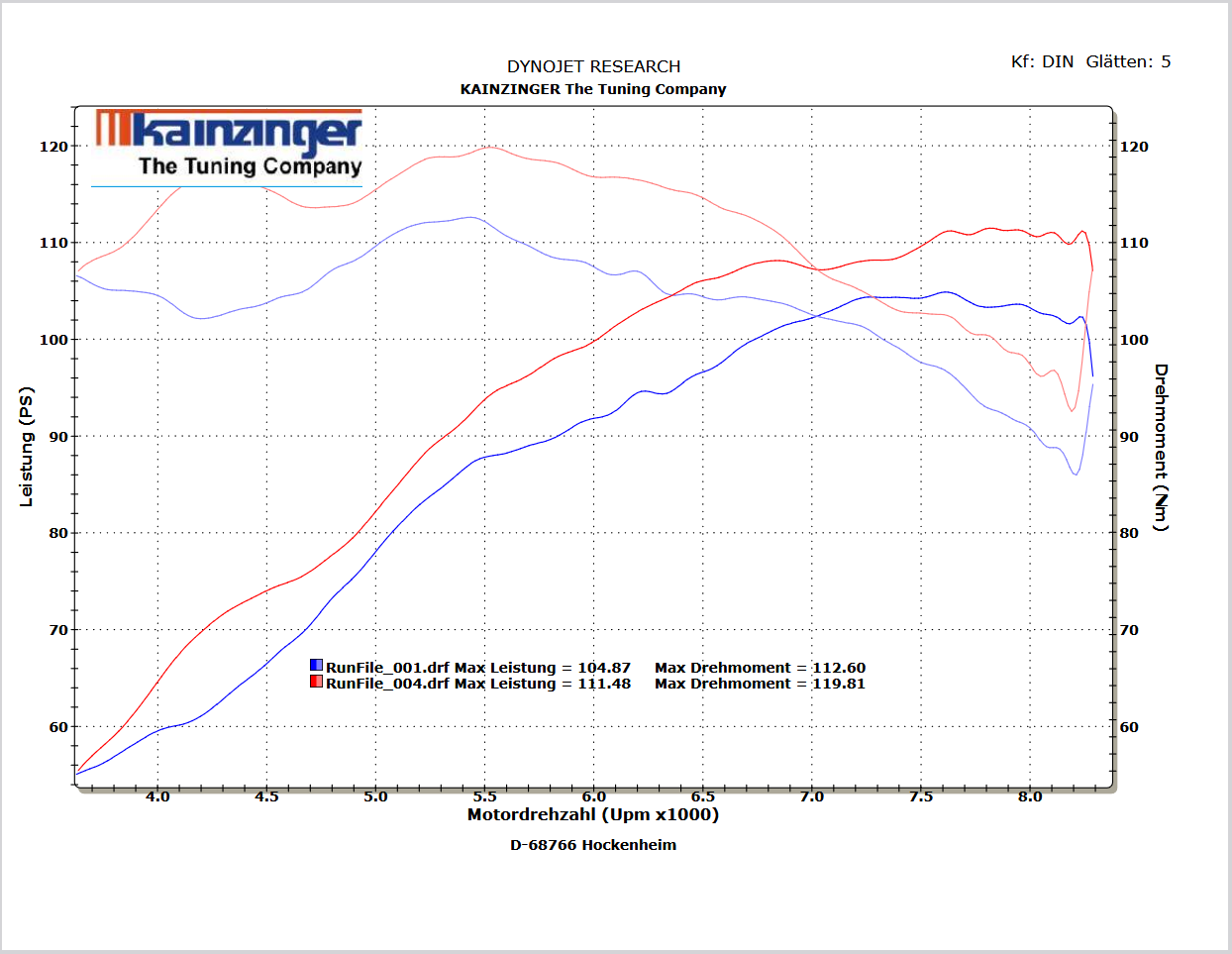Click the D-68766 Hockenheim footer text
The width and height of the screenshot is (1232, 954).
(593, 845)
